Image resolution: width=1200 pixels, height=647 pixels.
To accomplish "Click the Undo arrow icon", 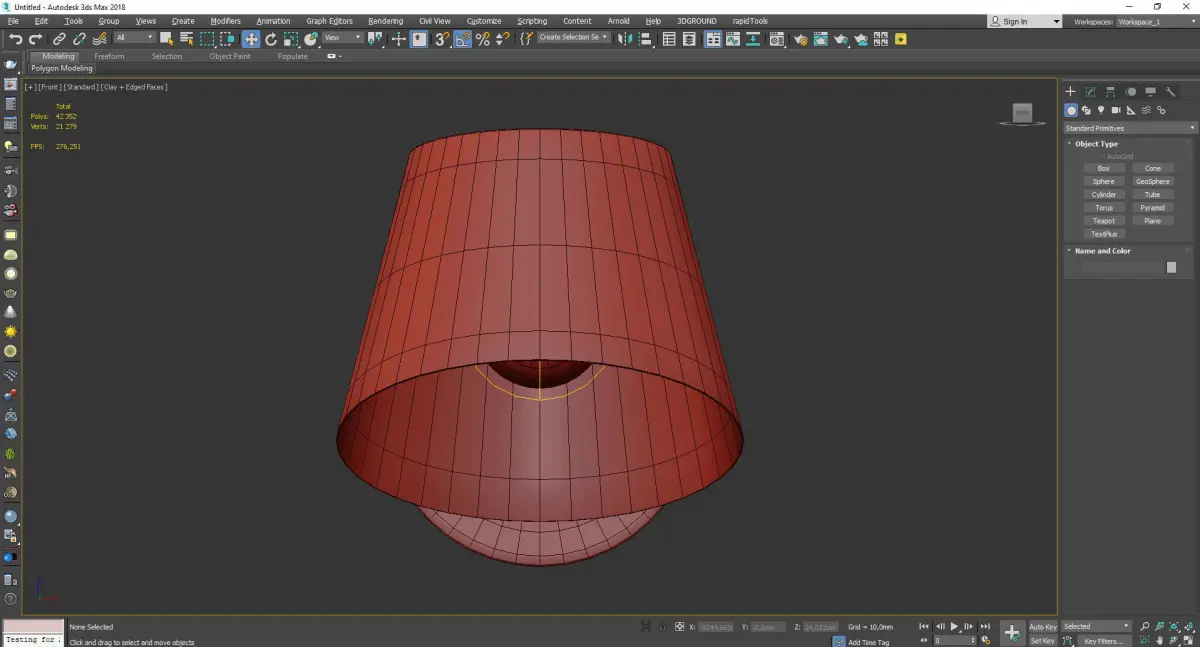I will (x=15, y=39).
